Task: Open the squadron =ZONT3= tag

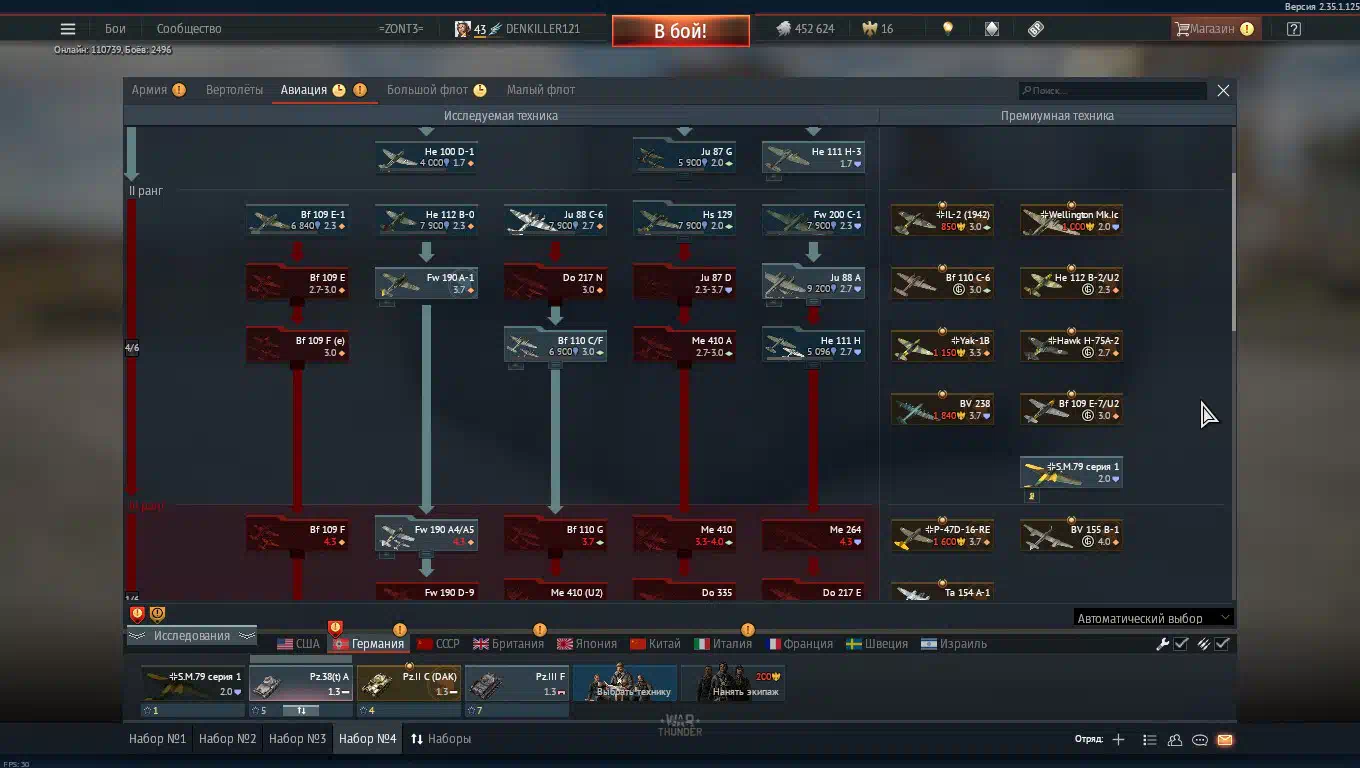Action: (x=401, y=29)
